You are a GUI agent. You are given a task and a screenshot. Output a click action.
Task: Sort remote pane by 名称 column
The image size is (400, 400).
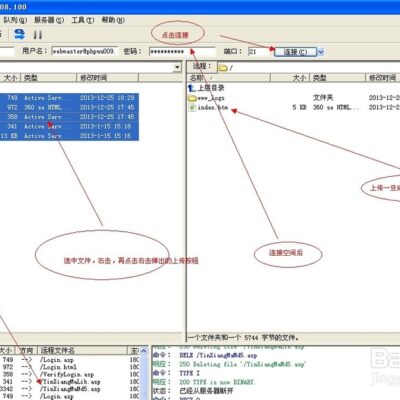click(229, 78)
